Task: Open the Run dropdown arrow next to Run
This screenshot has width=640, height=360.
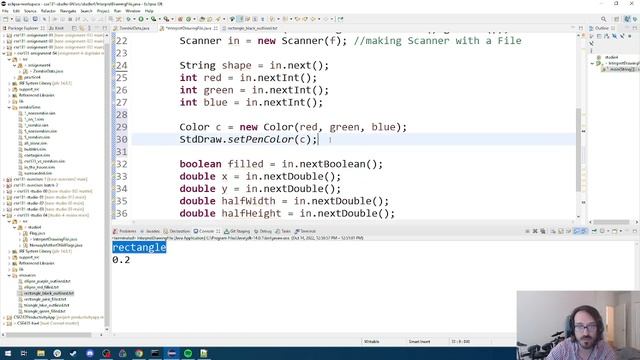Action: tap(146, 19)
